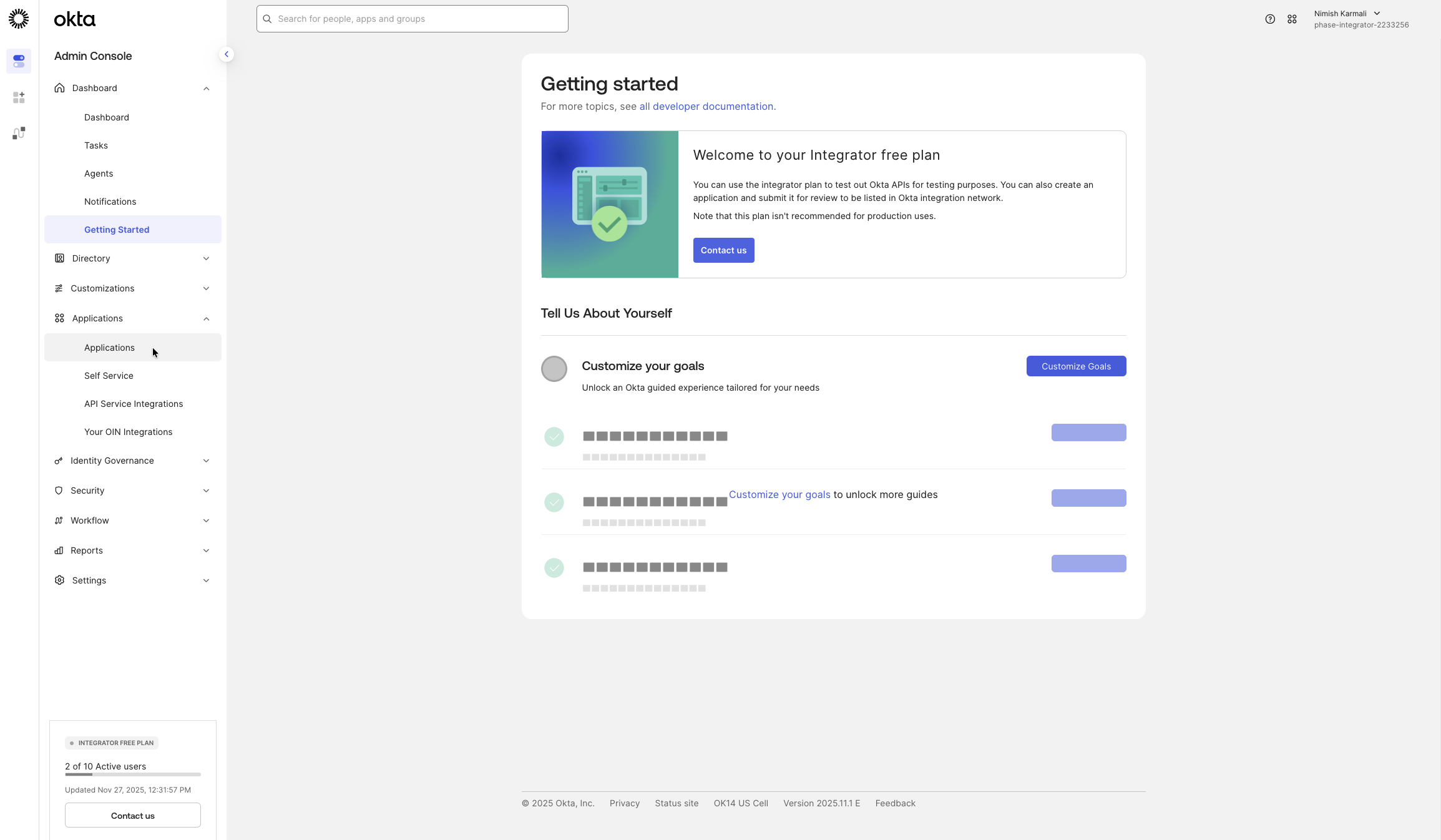Collapse the Dashboard section chevron

pyautogui.click(x=206, y=89)
